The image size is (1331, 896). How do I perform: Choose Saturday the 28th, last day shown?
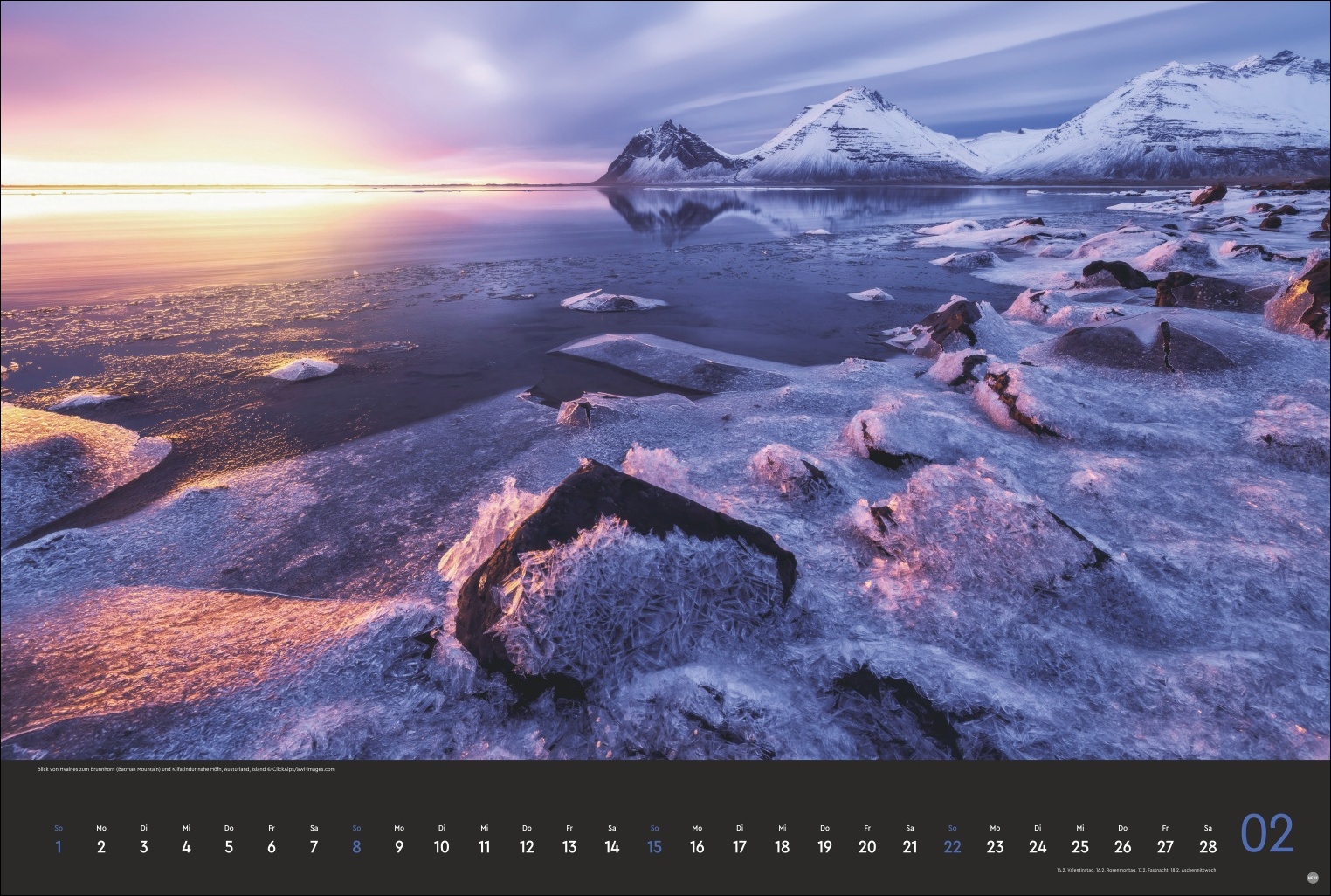(x=1208, y=846)
